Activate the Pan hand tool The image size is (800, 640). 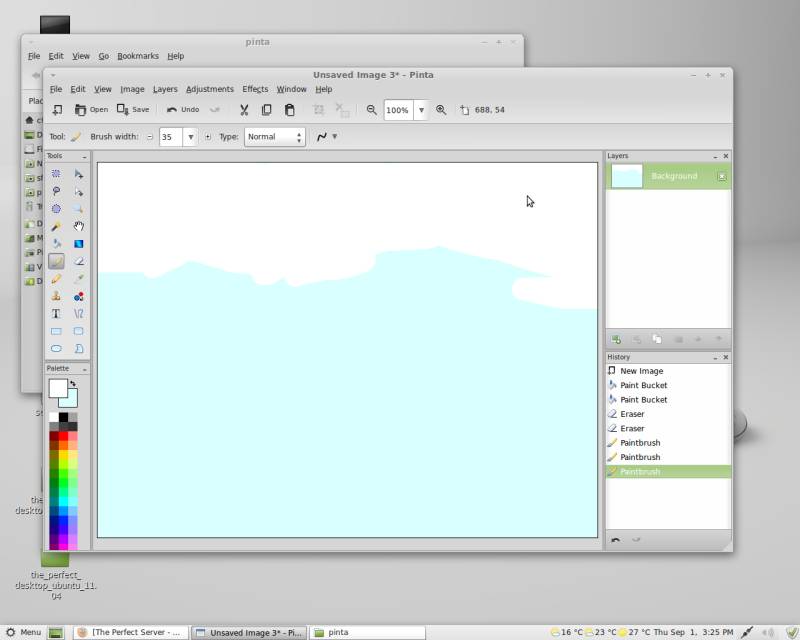point(78,226)
